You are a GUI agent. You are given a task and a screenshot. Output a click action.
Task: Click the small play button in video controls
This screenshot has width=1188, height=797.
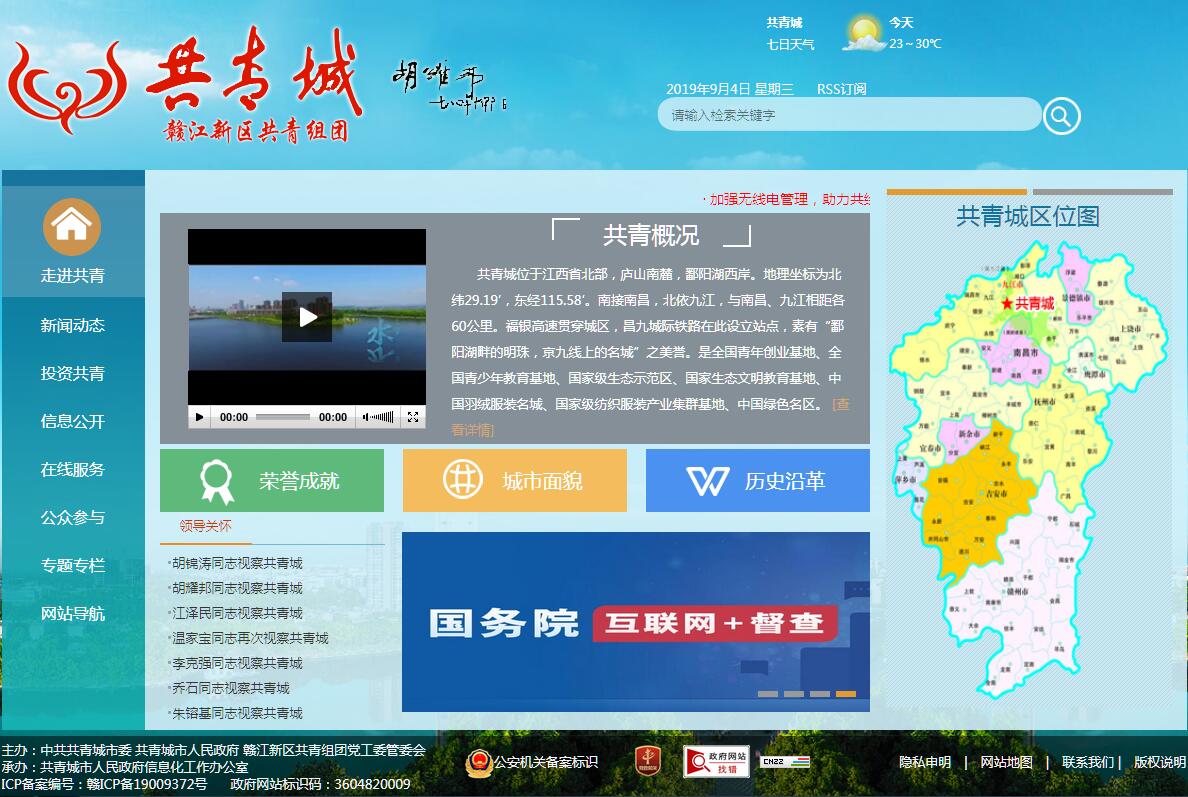[200, 417]
